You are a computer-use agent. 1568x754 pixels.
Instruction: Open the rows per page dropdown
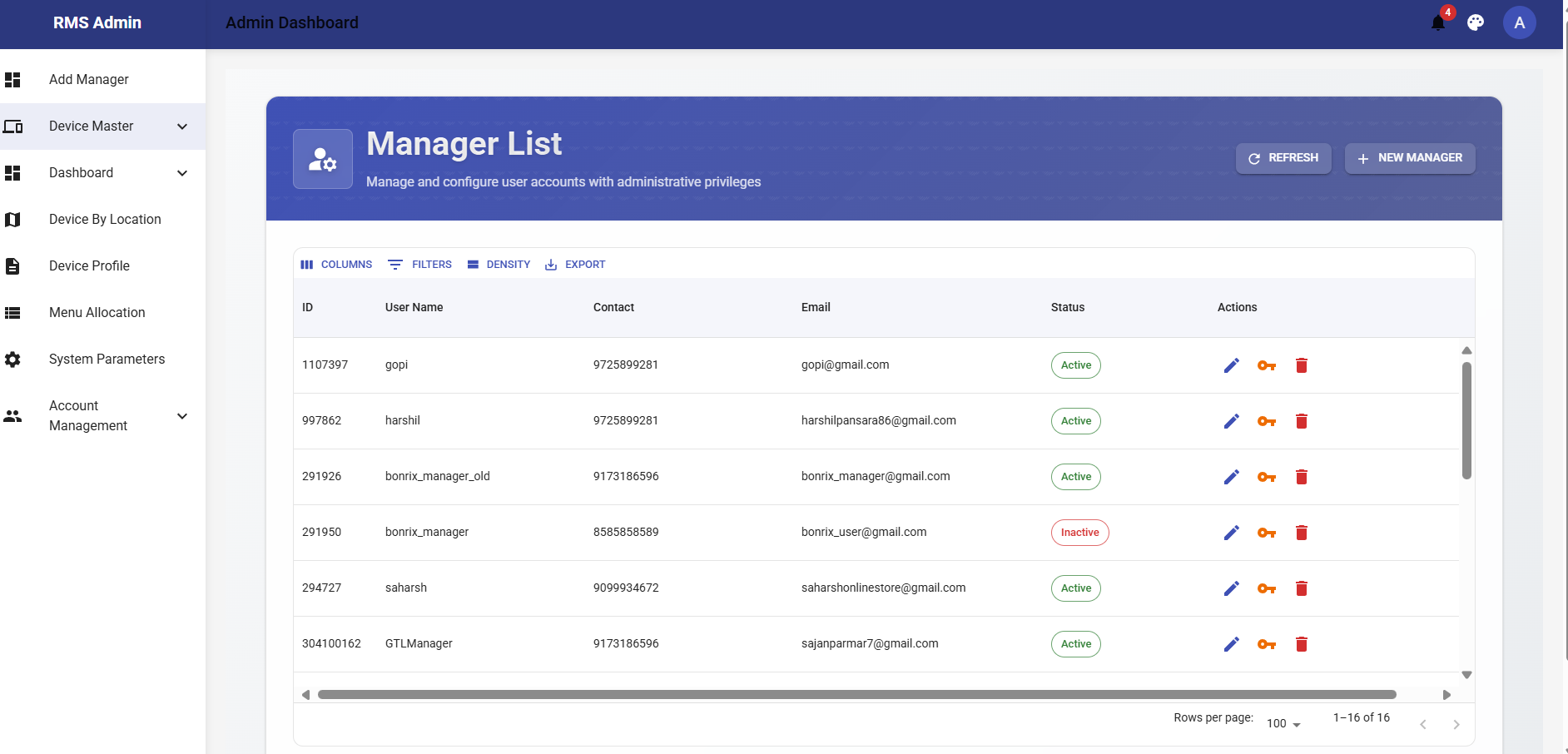1283,723
